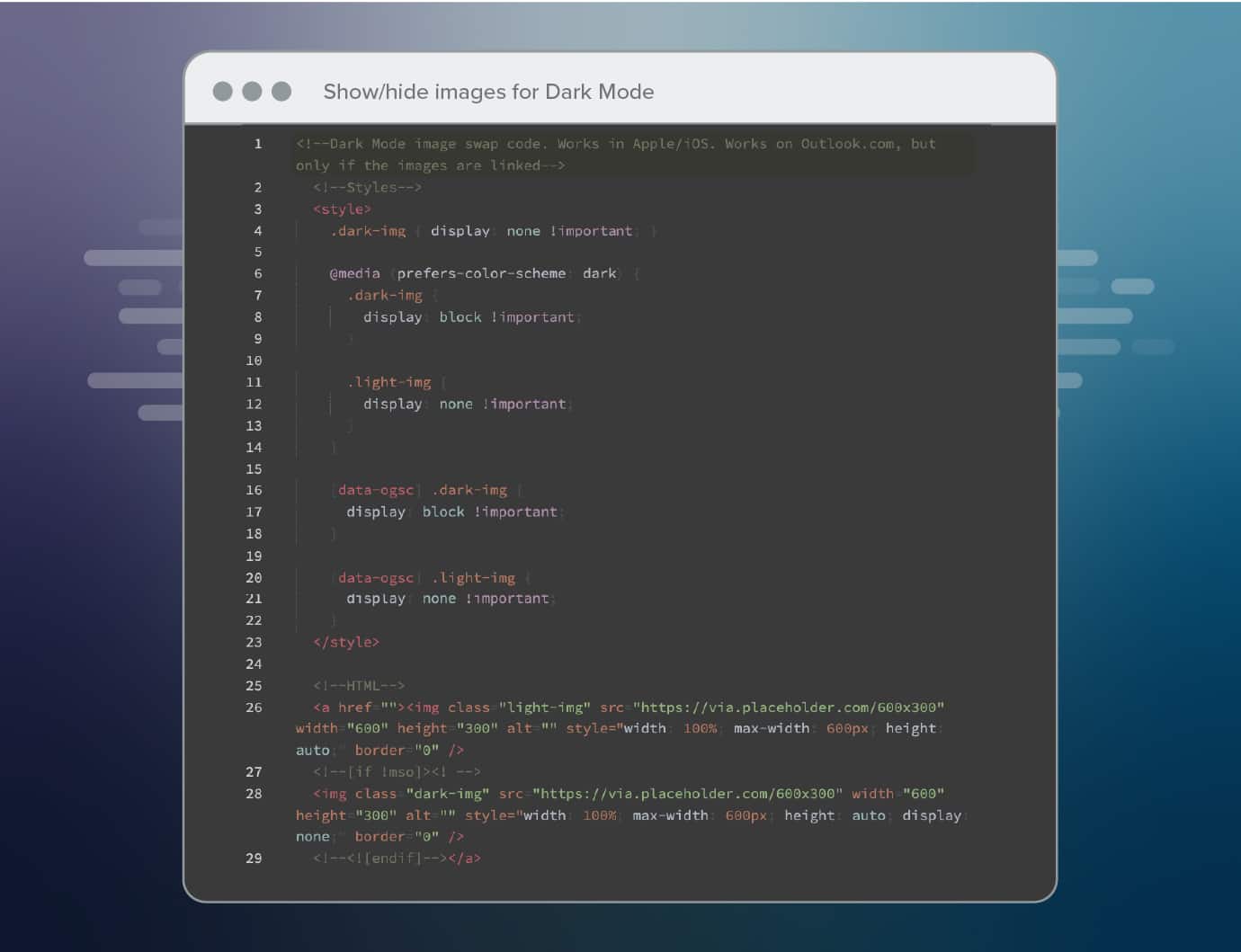
Task: Click line number 19 in gutter
Action: (254, 556)
